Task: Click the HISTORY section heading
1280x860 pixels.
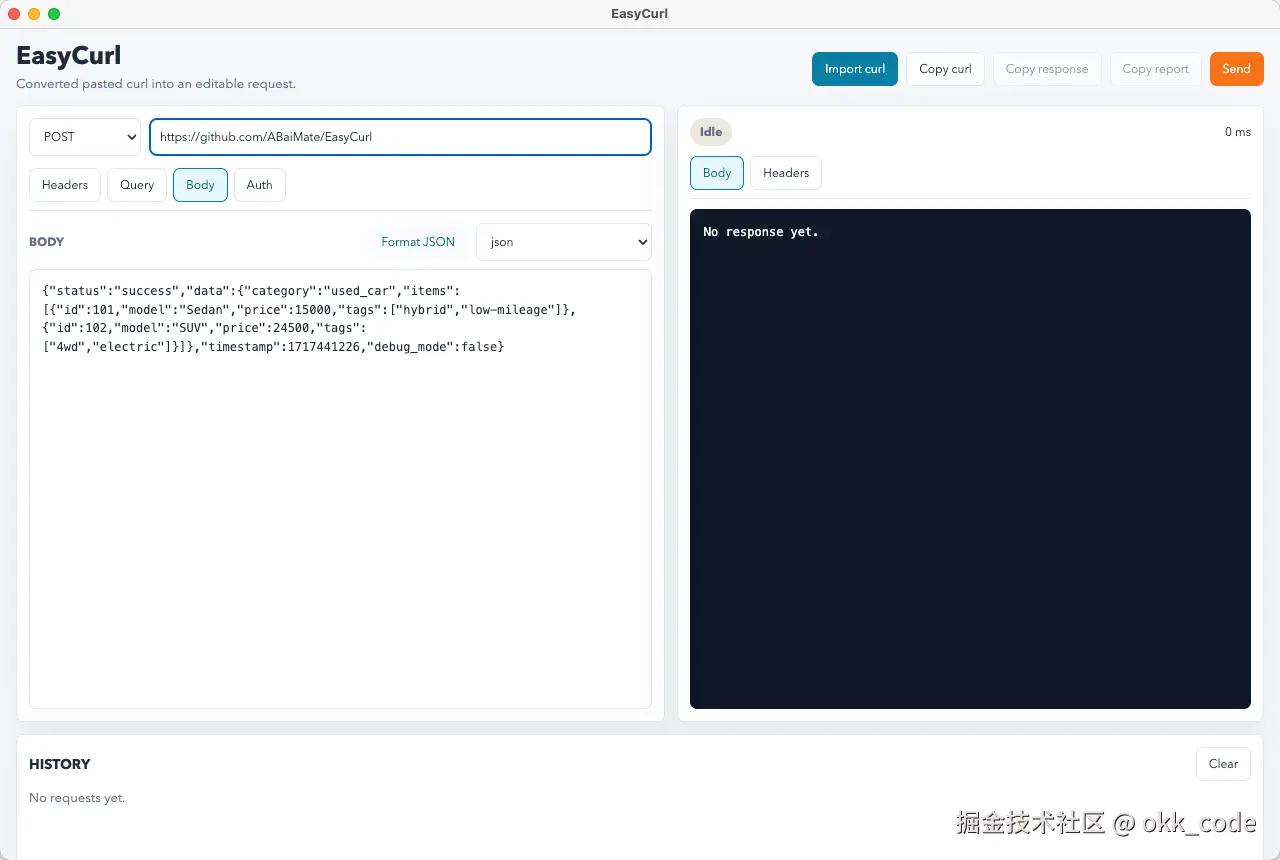Action: coord(60,764)
